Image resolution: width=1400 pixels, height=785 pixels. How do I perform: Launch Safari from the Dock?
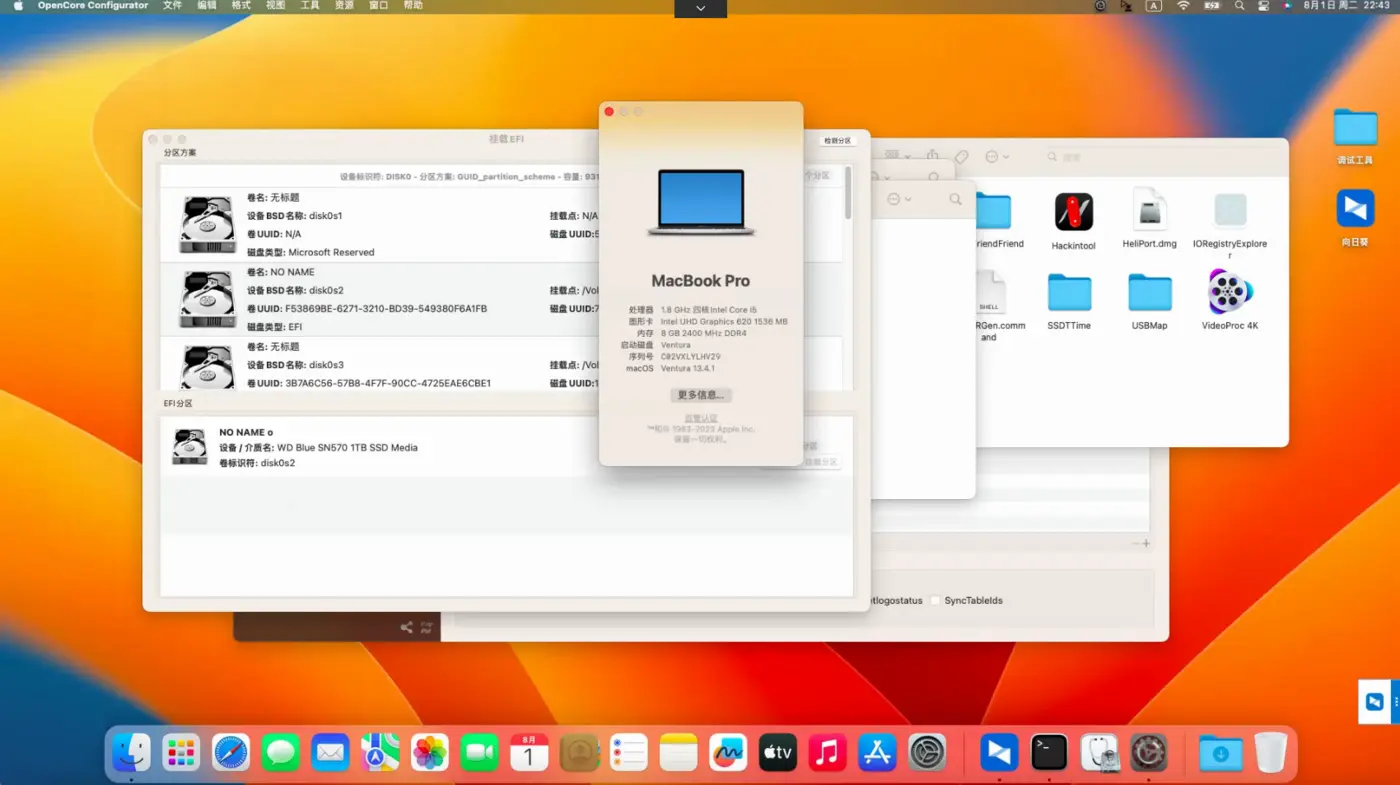(231, 752)
